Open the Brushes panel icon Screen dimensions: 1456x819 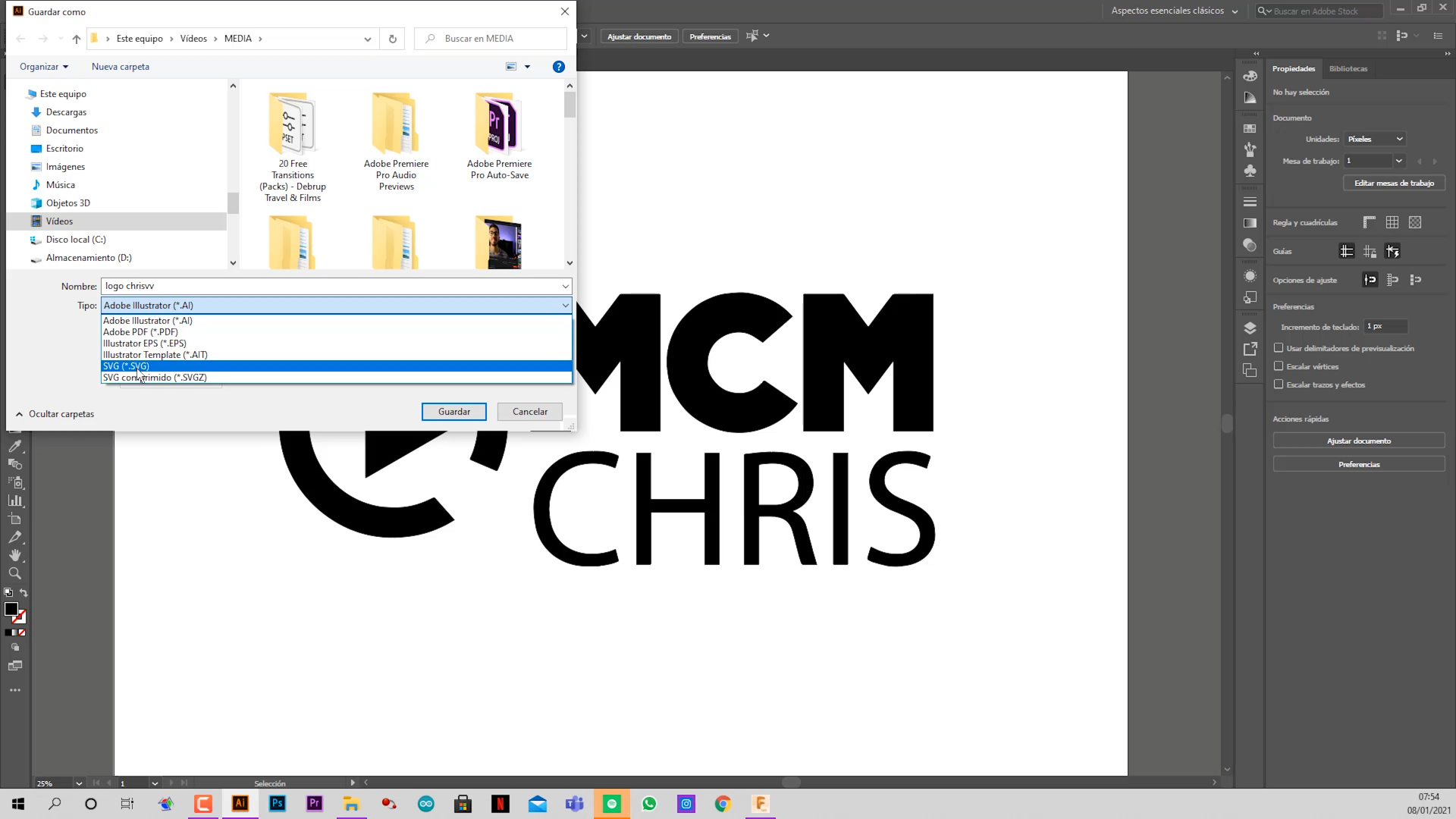click(1250, 149)
